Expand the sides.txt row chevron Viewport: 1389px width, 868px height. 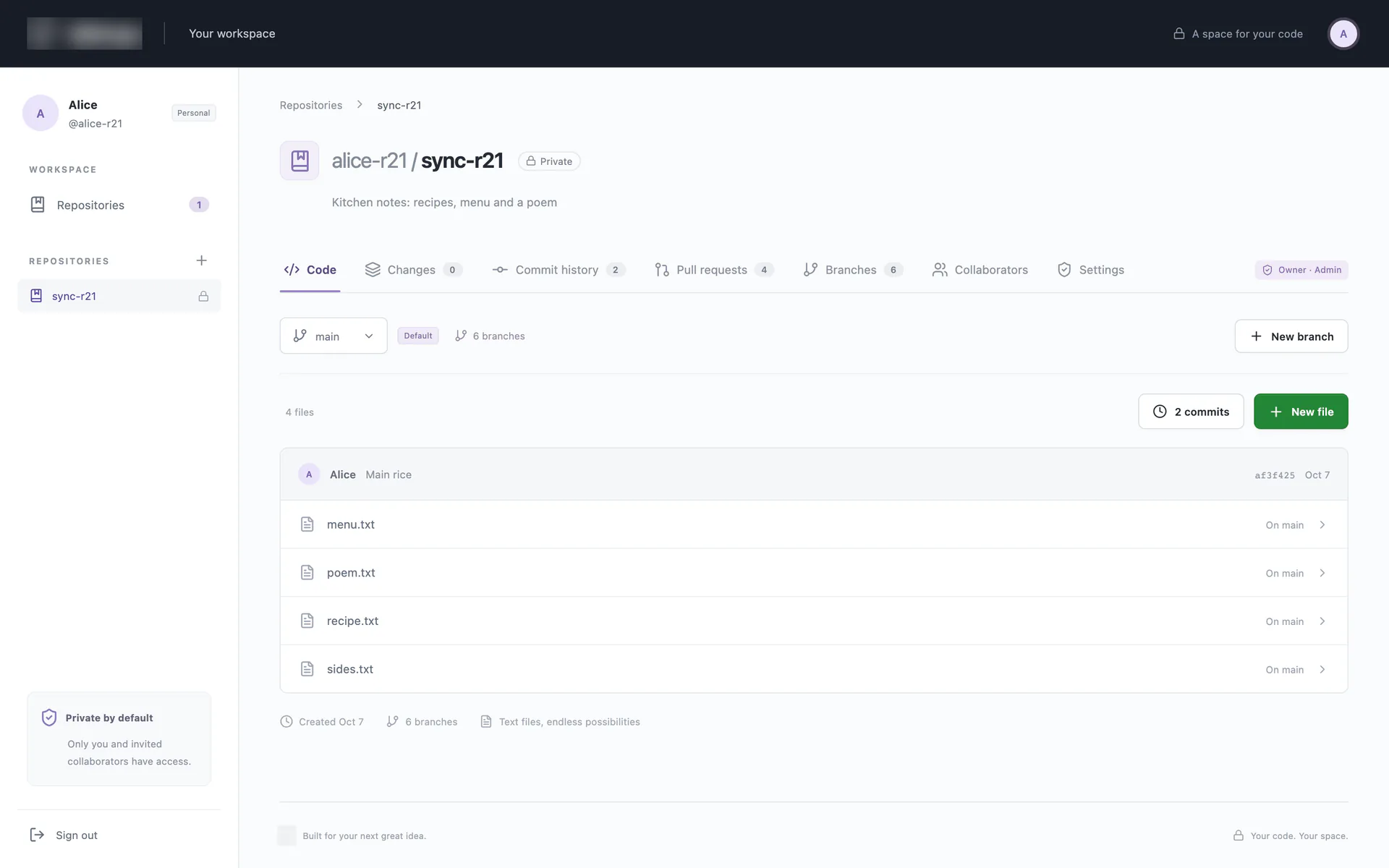coord(1322,669)
